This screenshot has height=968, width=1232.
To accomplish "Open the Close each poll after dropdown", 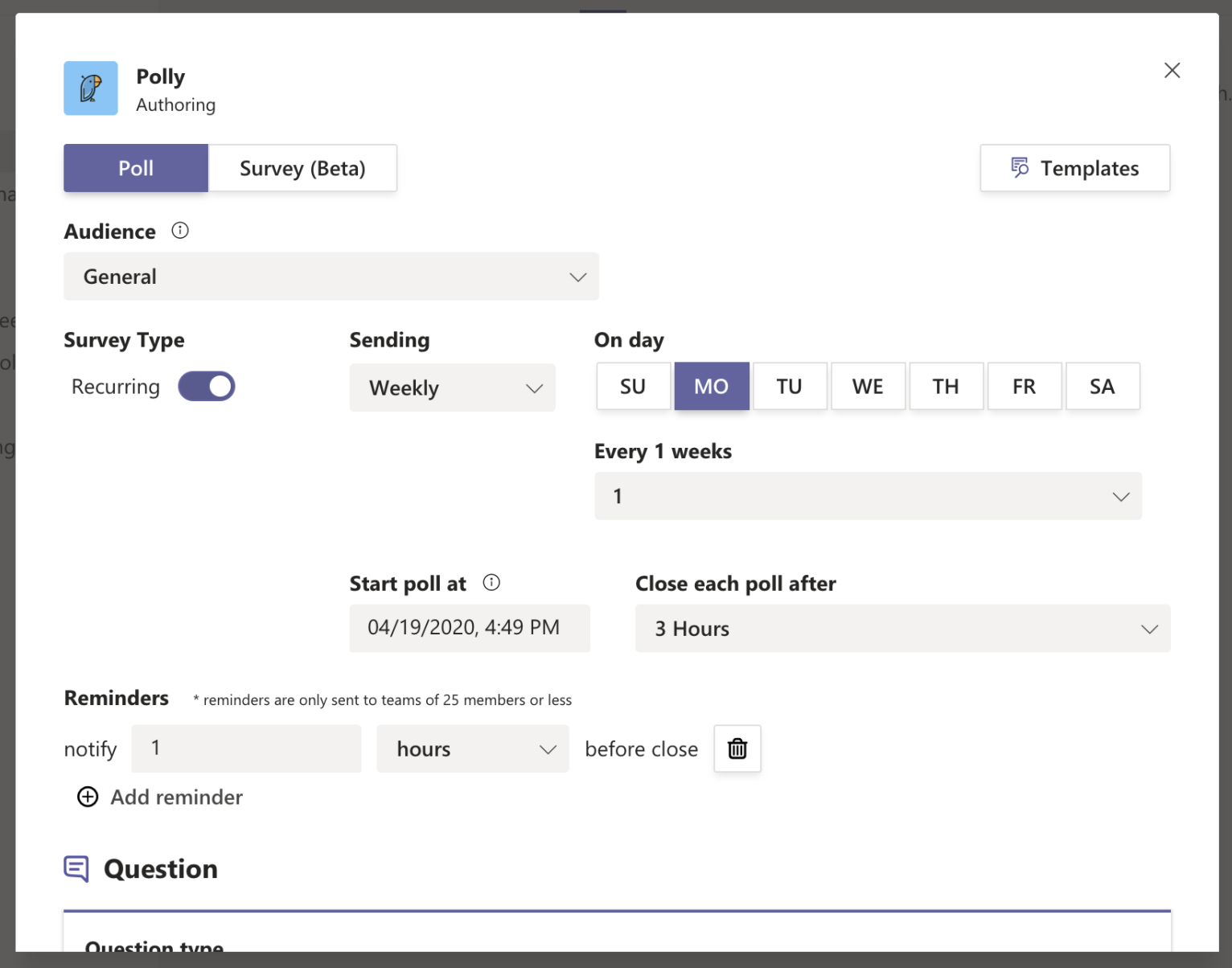I will [902, 629].
